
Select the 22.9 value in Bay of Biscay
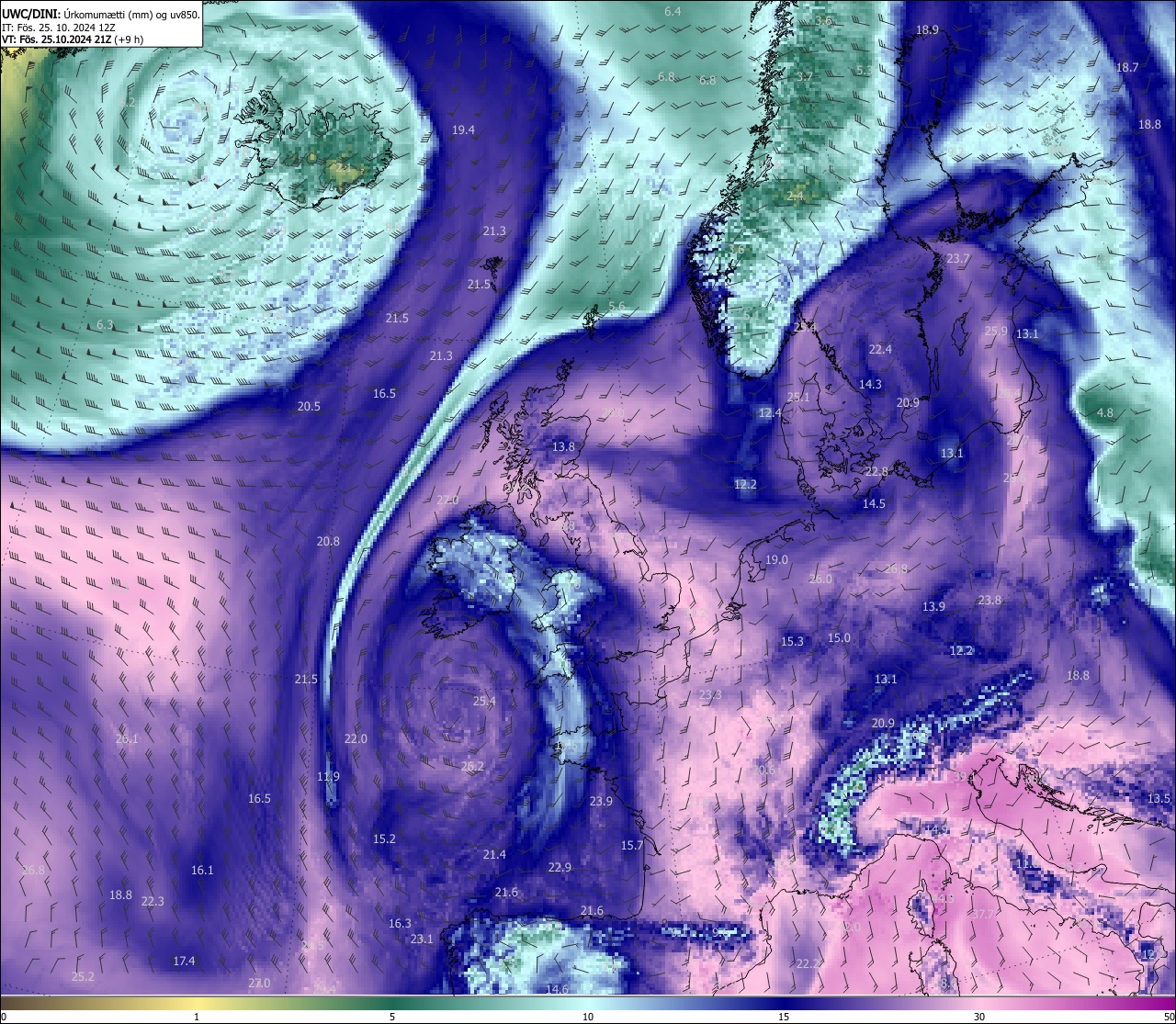(x=560, y=868)
